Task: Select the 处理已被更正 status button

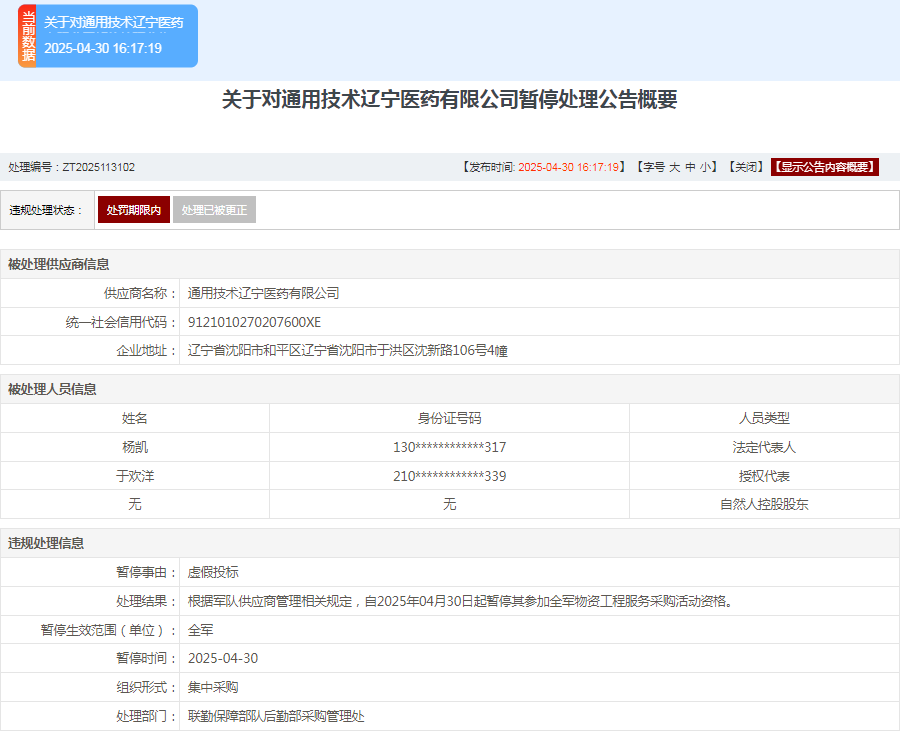Action: click(214, 210)
